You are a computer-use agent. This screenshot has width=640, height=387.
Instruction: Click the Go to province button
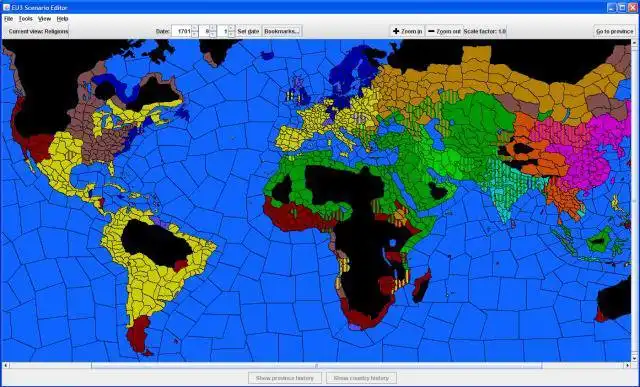615,31
